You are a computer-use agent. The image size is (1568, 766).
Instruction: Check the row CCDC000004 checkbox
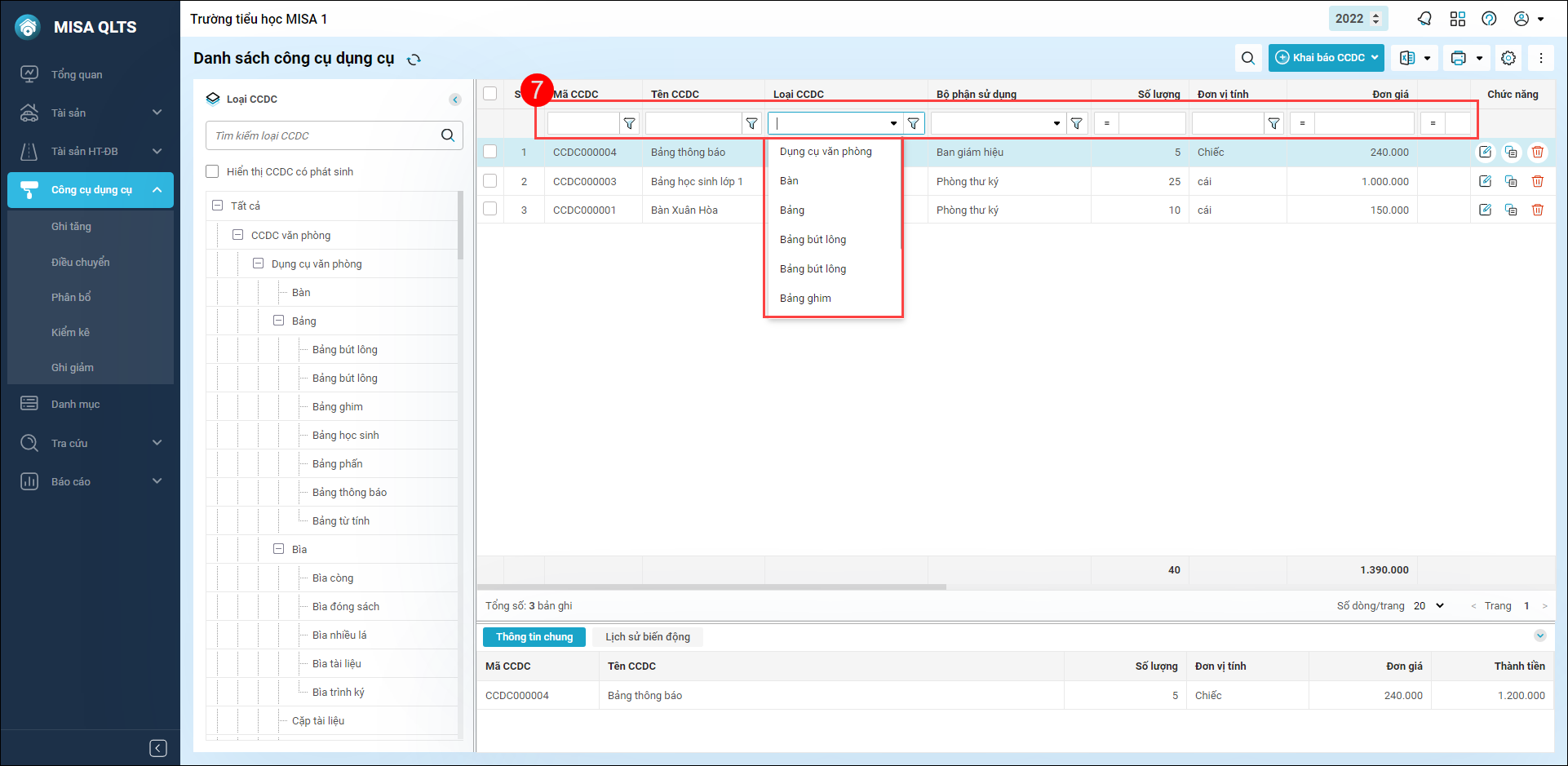490,152
